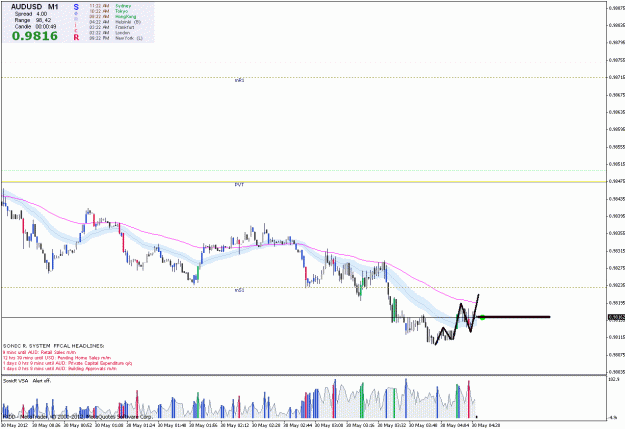Select the New York session clock row
625x429 pixels.
click(x=116, y=38)
